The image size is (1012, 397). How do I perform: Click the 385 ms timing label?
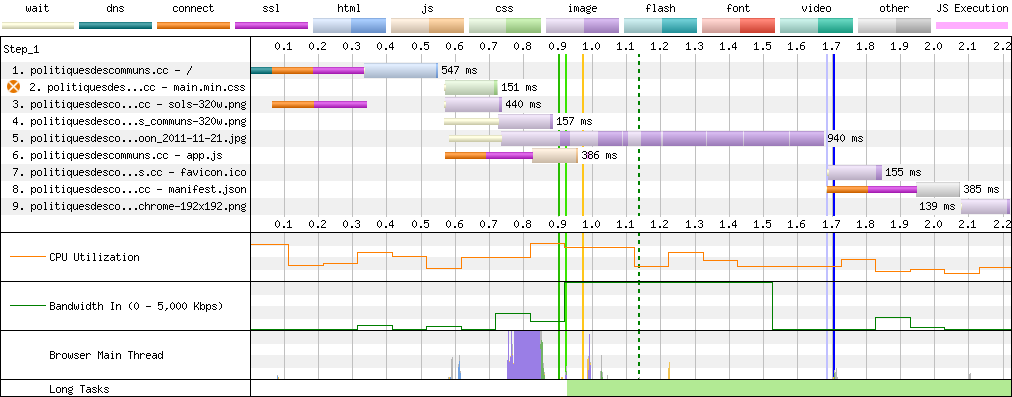pyautogui.click(x=981, y=189)
